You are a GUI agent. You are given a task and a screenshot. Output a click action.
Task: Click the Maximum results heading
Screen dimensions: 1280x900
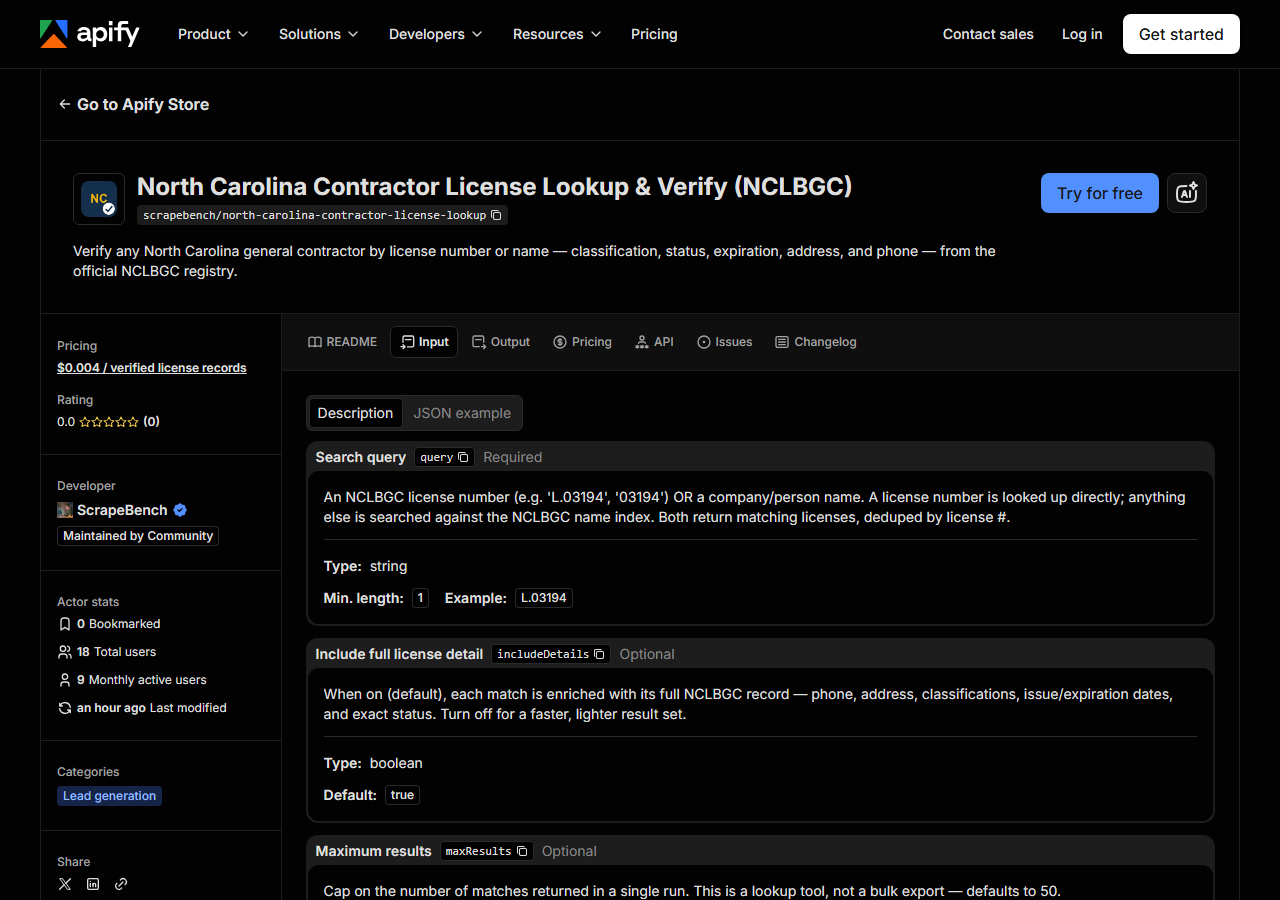click(373, 851)
